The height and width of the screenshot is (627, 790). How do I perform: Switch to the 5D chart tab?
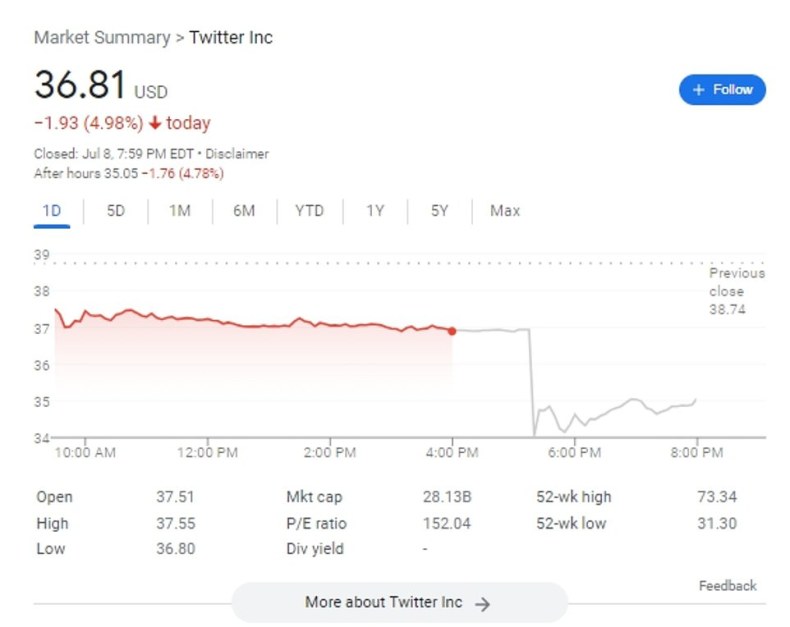116,211
